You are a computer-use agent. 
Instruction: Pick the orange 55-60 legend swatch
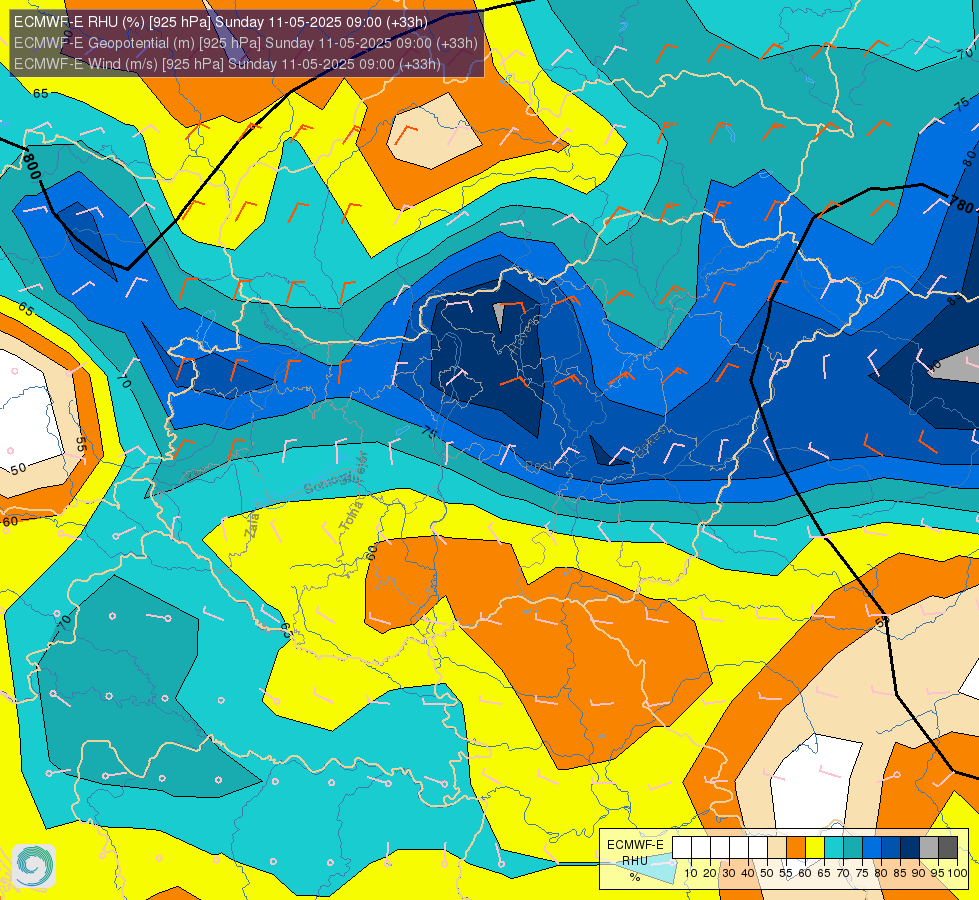[795, 847]
